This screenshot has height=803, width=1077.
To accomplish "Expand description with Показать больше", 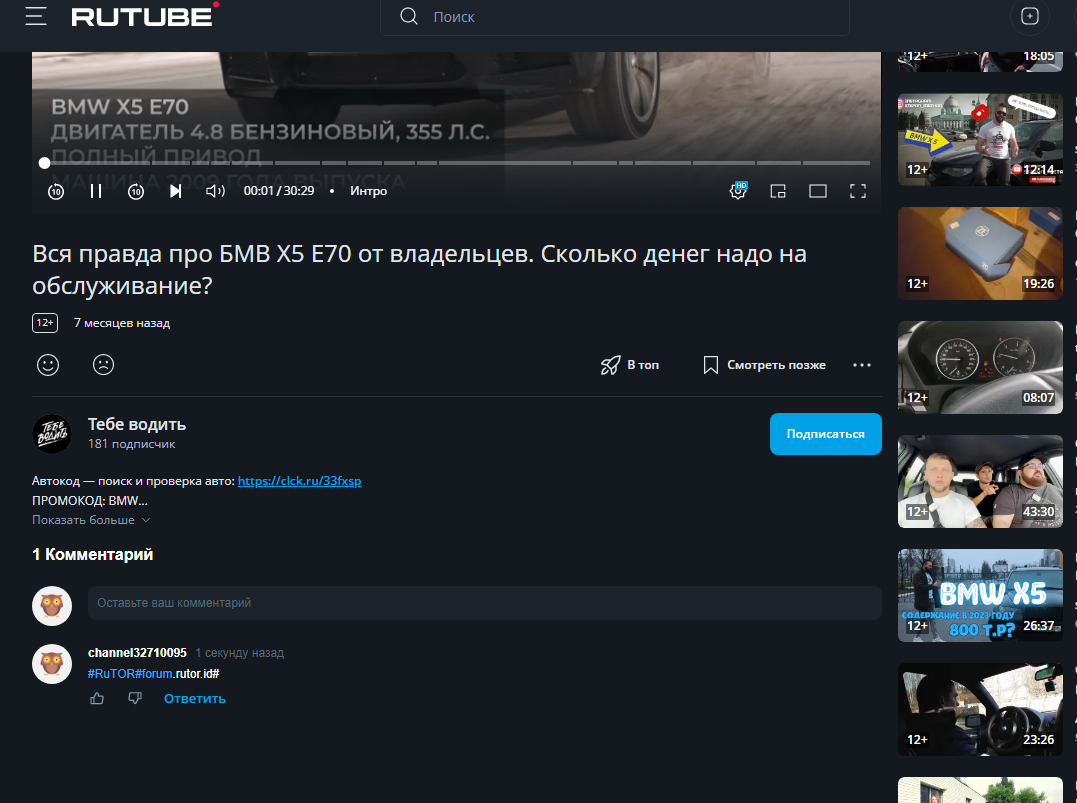I will [91, 520].
